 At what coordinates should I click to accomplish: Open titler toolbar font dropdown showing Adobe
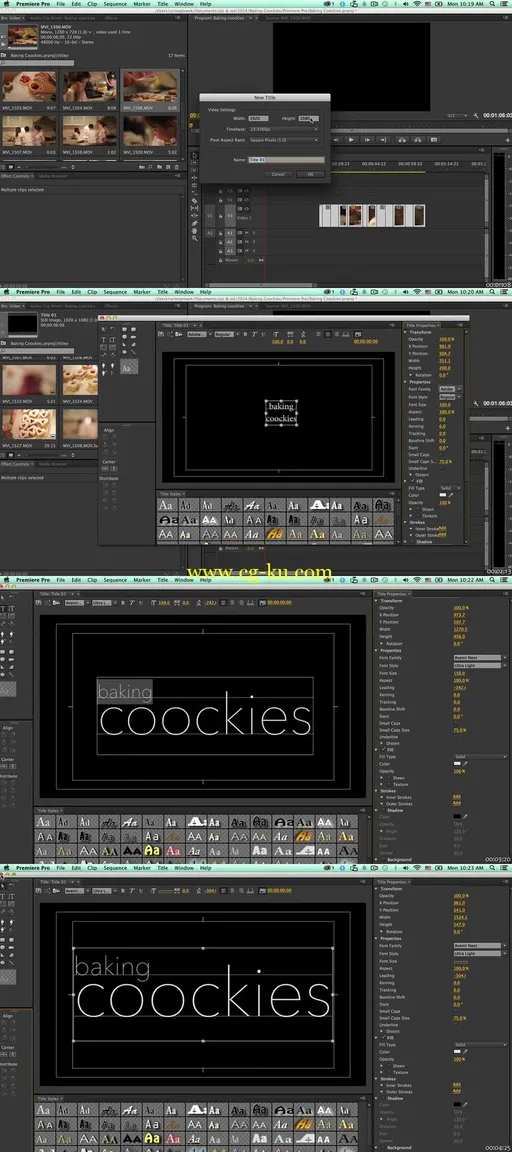point(198,334)
